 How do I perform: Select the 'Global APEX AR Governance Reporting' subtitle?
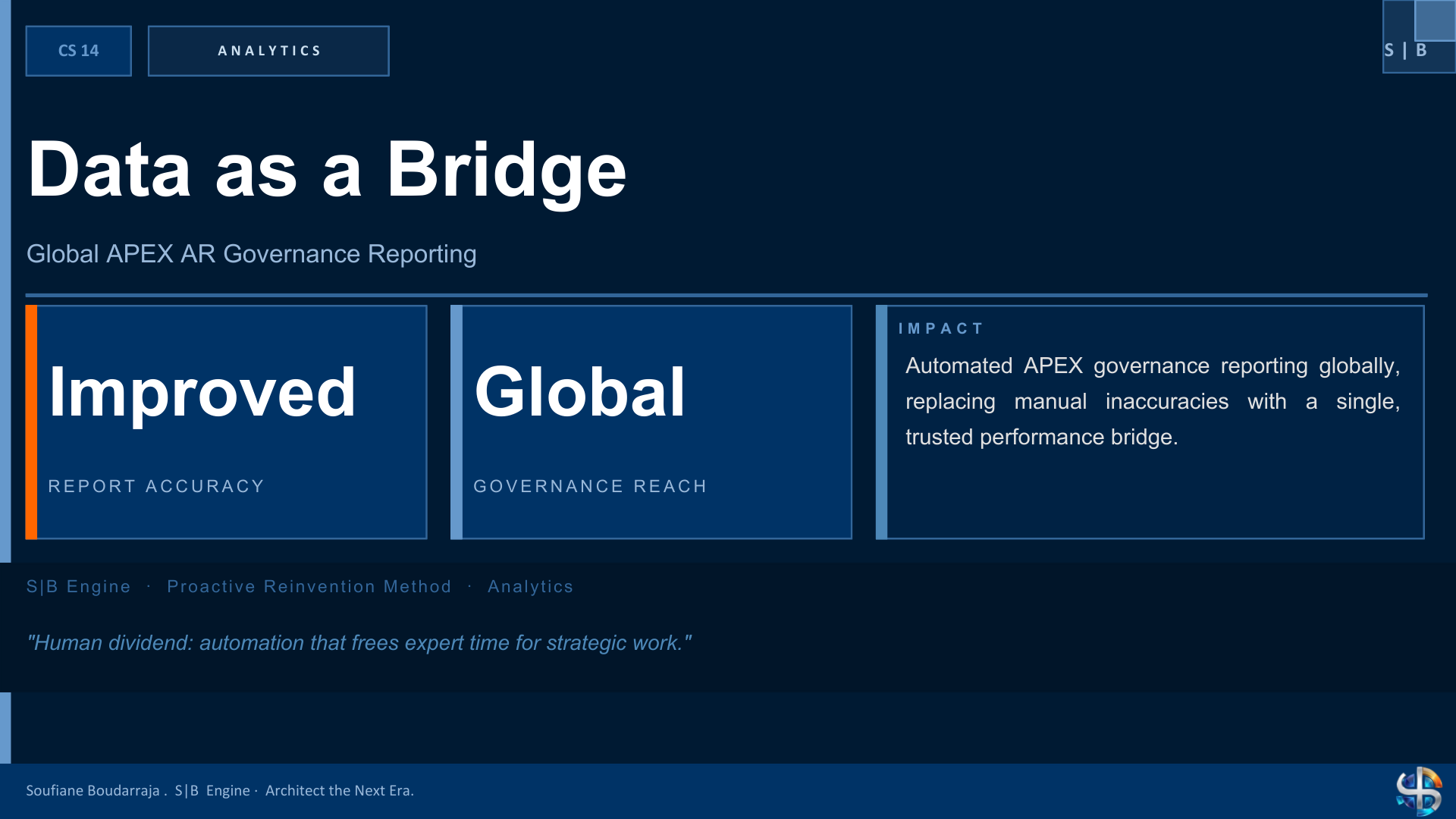click(x=251, y=254)
